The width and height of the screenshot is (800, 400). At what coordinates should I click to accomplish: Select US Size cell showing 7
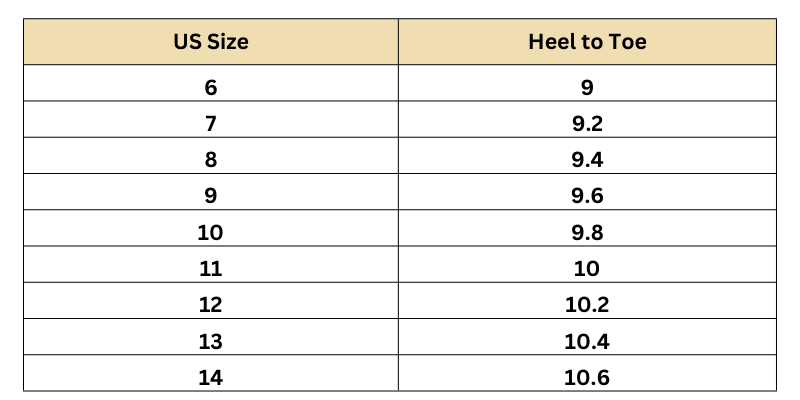pos(210,124)
